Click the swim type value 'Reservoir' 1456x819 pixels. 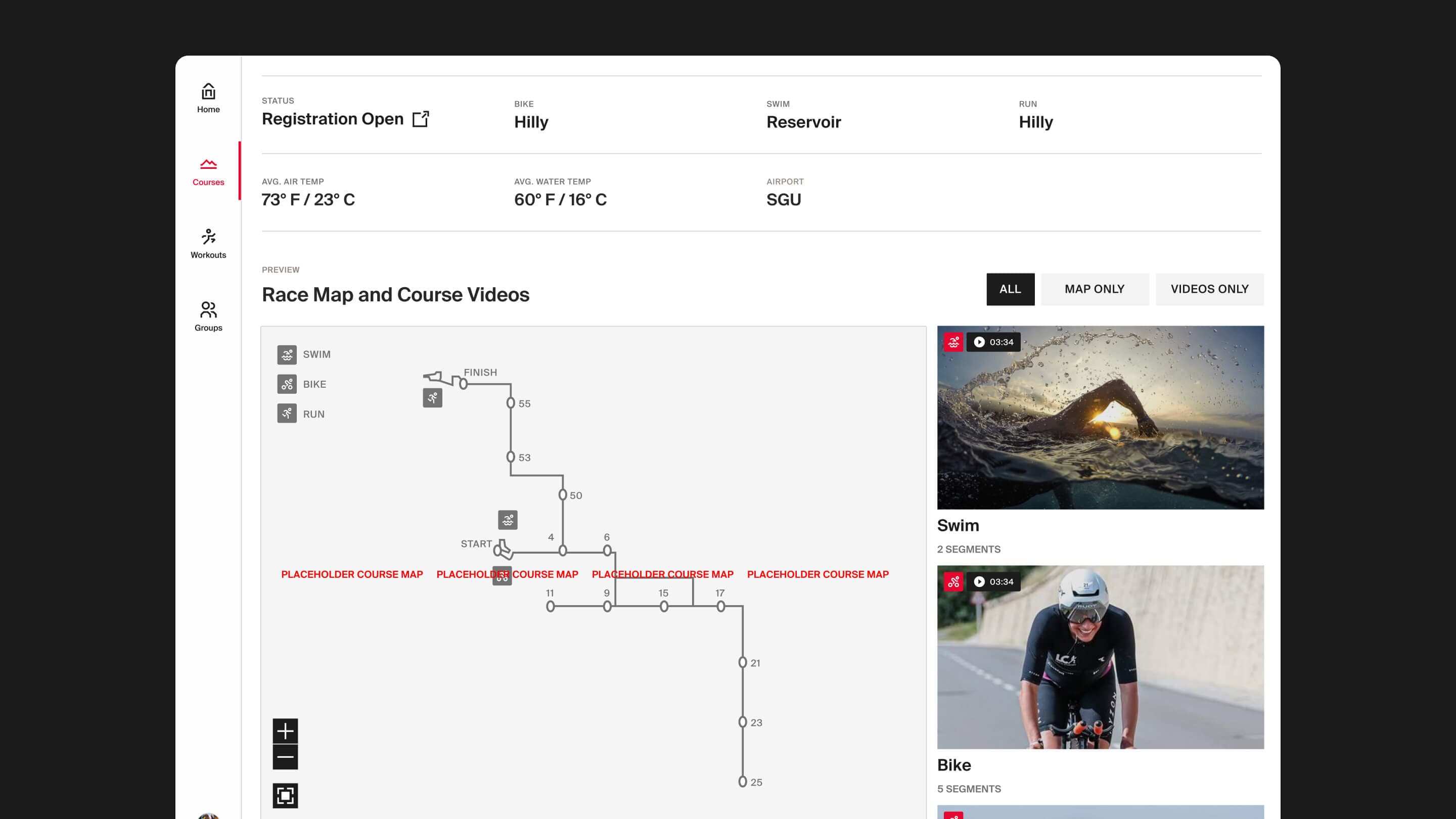(x=804, y=122)
